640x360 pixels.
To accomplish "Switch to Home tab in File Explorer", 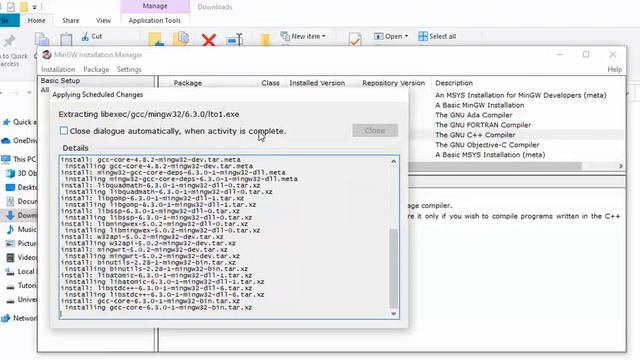I will (x=36, y=20).
